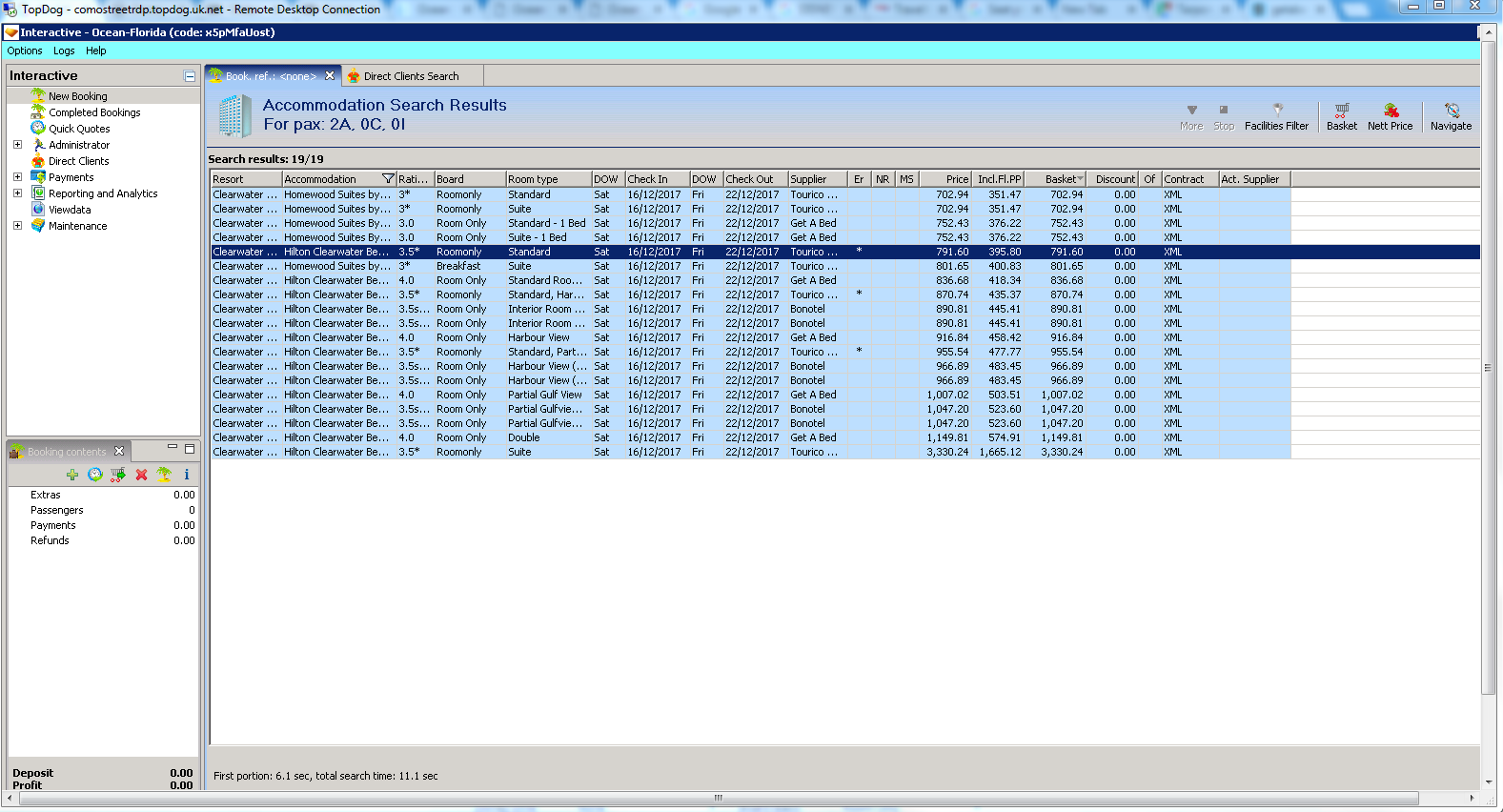
Task: Select the Booking contents tab
Action: click(x=67, y=452)
